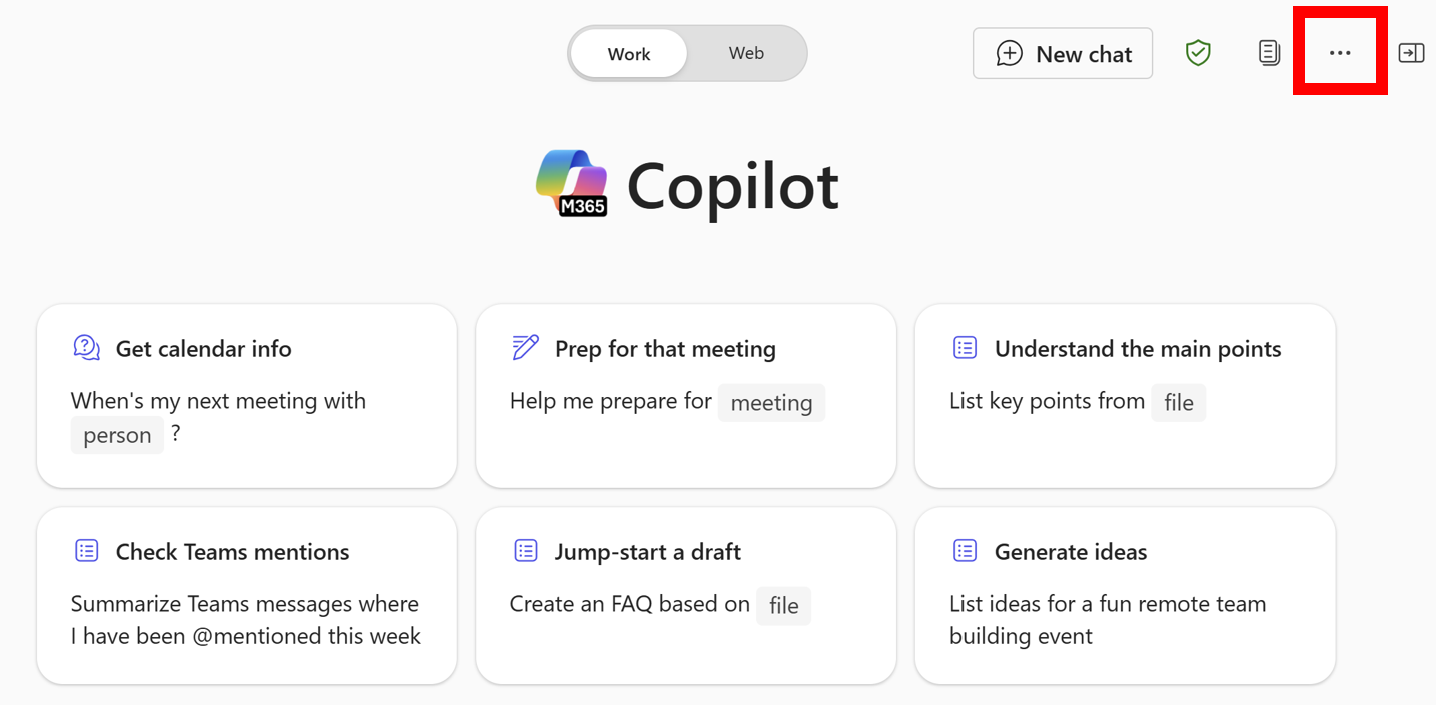Click the file chip under Understand the main points
Viewport: 1436px width, 705px height.
click(x=1179, y=402)
